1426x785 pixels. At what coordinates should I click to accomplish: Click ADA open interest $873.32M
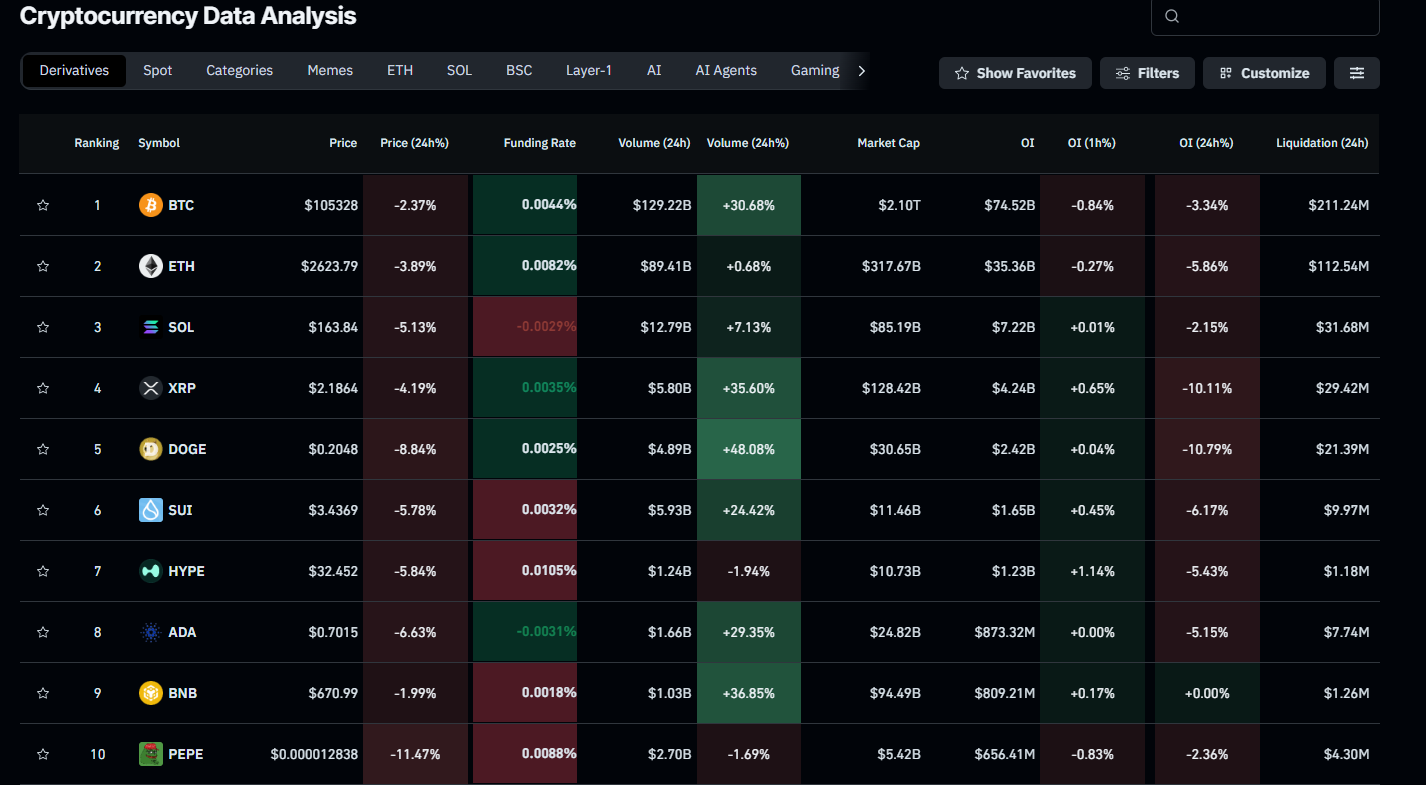(x=1005, y=632)
